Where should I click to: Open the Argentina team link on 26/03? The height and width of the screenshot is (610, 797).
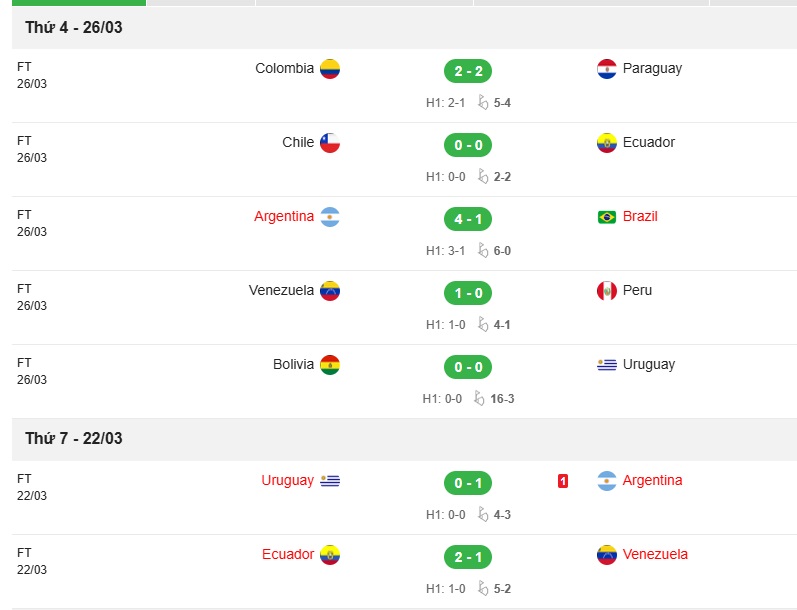(284, 217)
